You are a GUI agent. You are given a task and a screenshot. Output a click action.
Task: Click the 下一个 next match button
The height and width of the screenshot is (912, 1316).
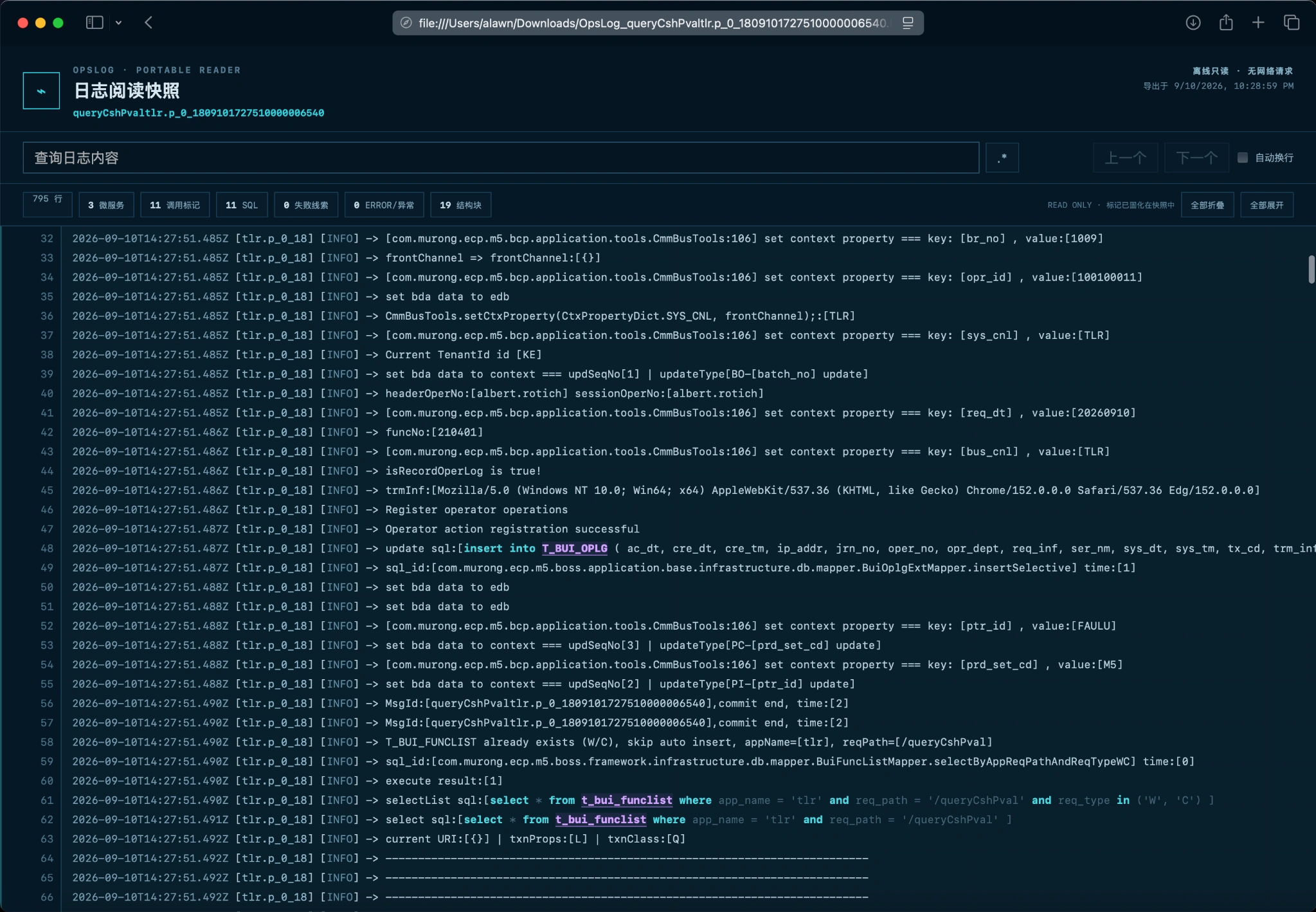tap(1196, 158)
